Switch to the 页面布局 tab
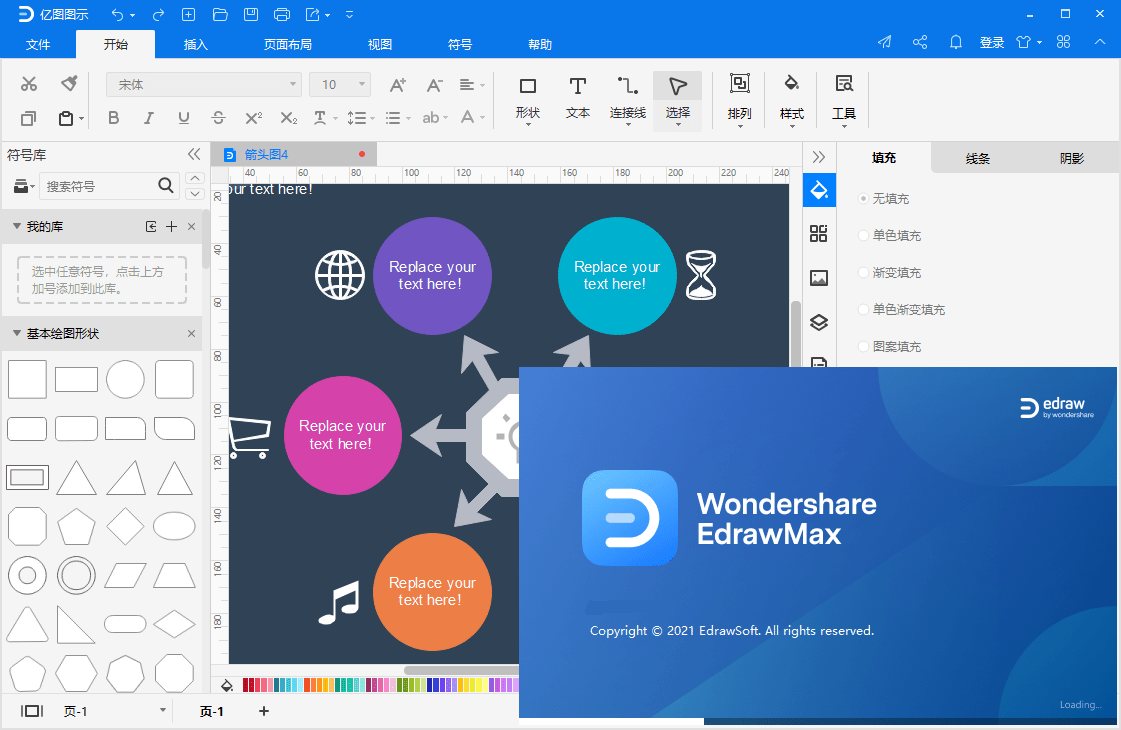Viewport: 1121px width, 730px height. pos(287,44)
